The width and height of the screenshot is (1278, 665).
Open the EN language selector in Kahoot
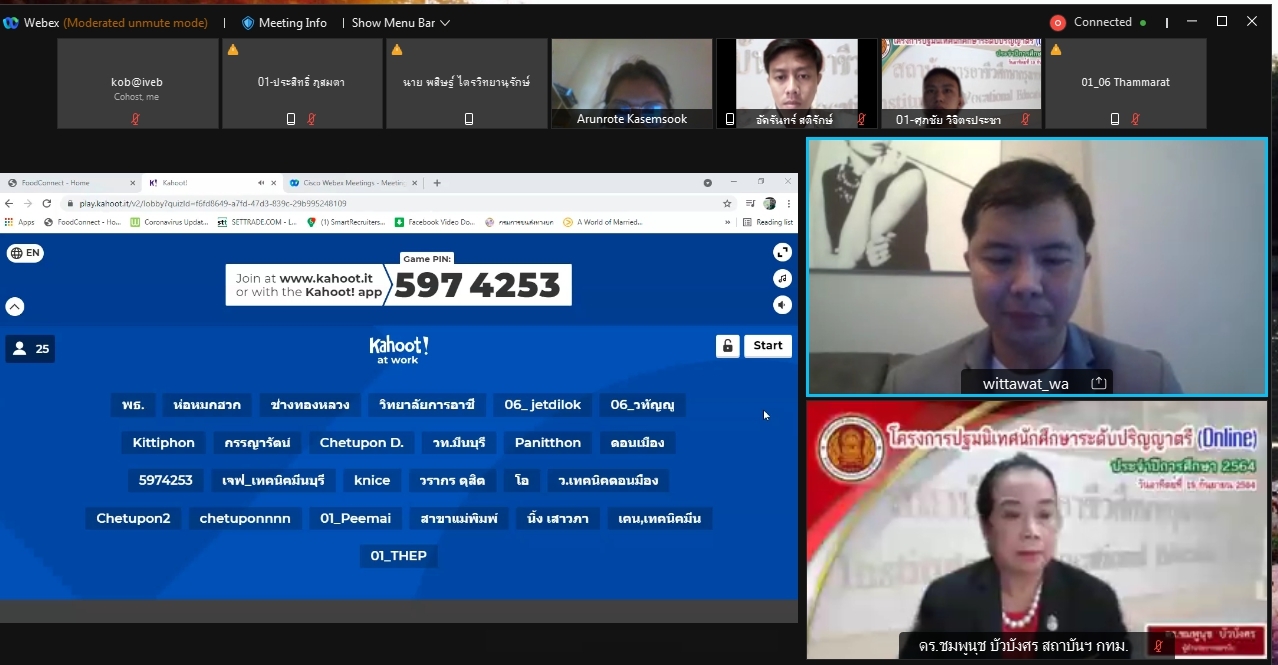(x=25, y=253)
